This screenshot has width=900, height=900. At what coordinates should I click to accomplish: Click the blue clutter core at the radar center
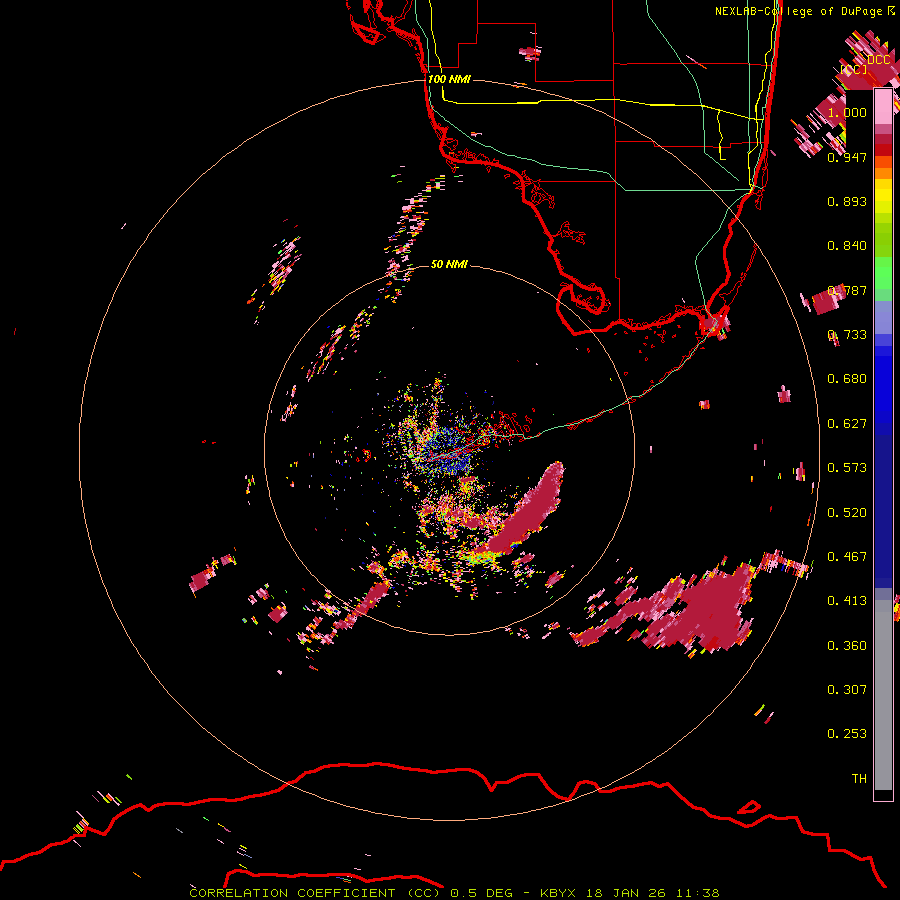tap(448, 451)
